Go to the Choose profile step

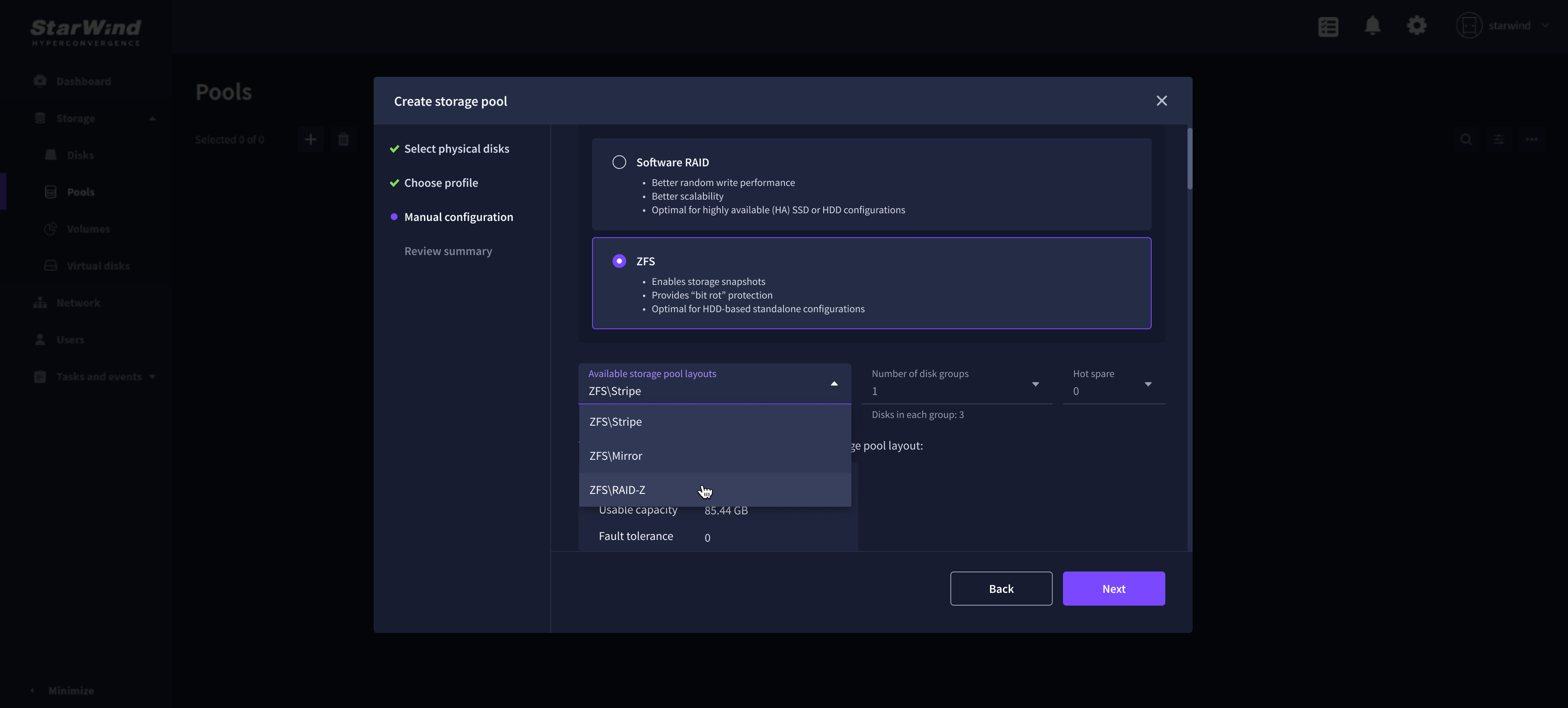point(441,183)
